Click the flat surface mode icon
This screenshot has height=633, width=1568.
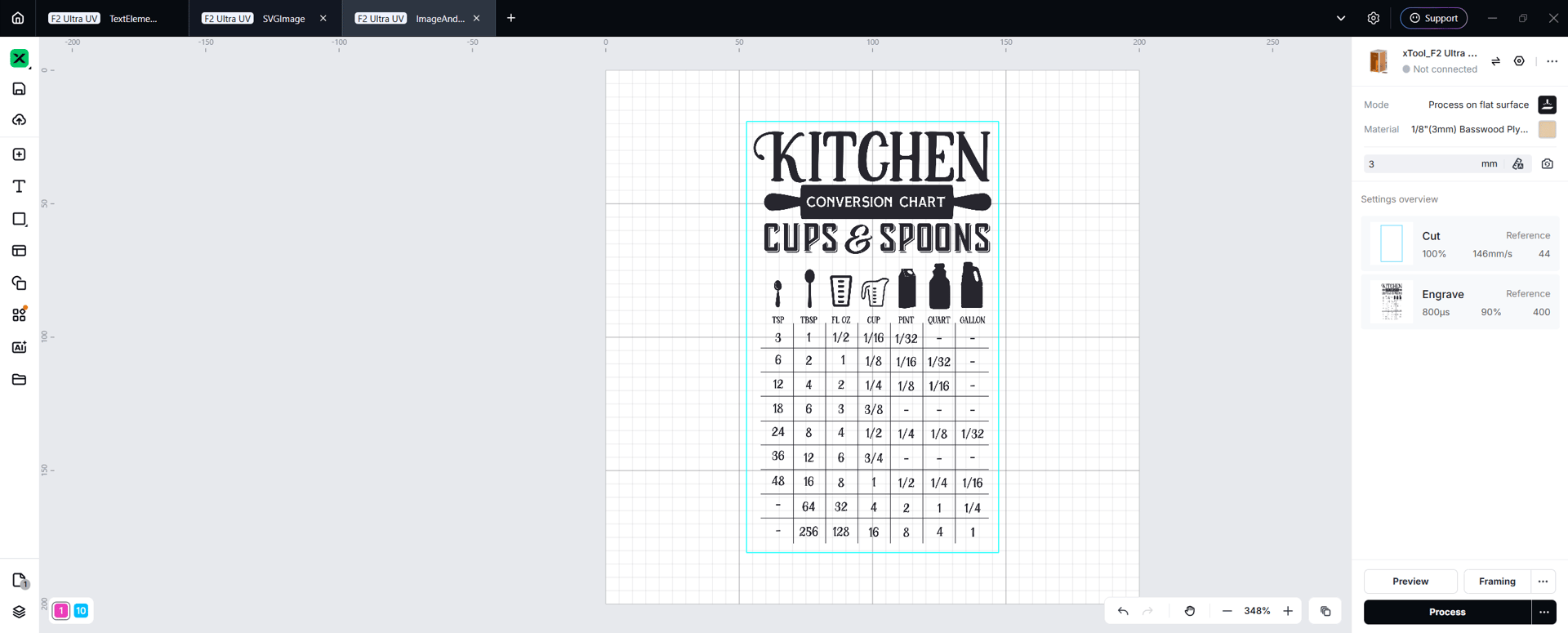pyautogui.click(x=1548, y=105)
